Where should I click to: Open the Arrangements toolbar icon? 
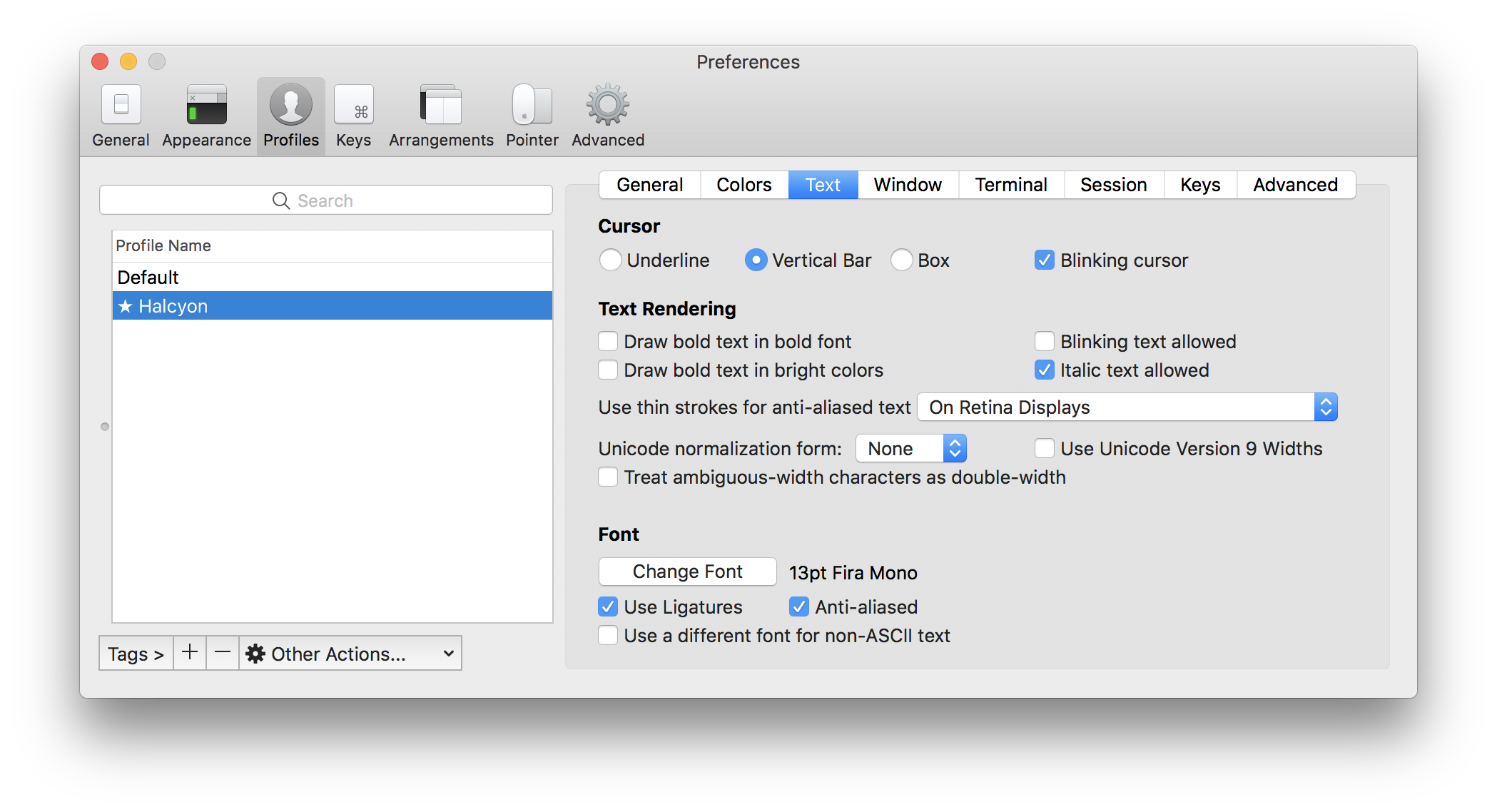(x=441, y=106)
